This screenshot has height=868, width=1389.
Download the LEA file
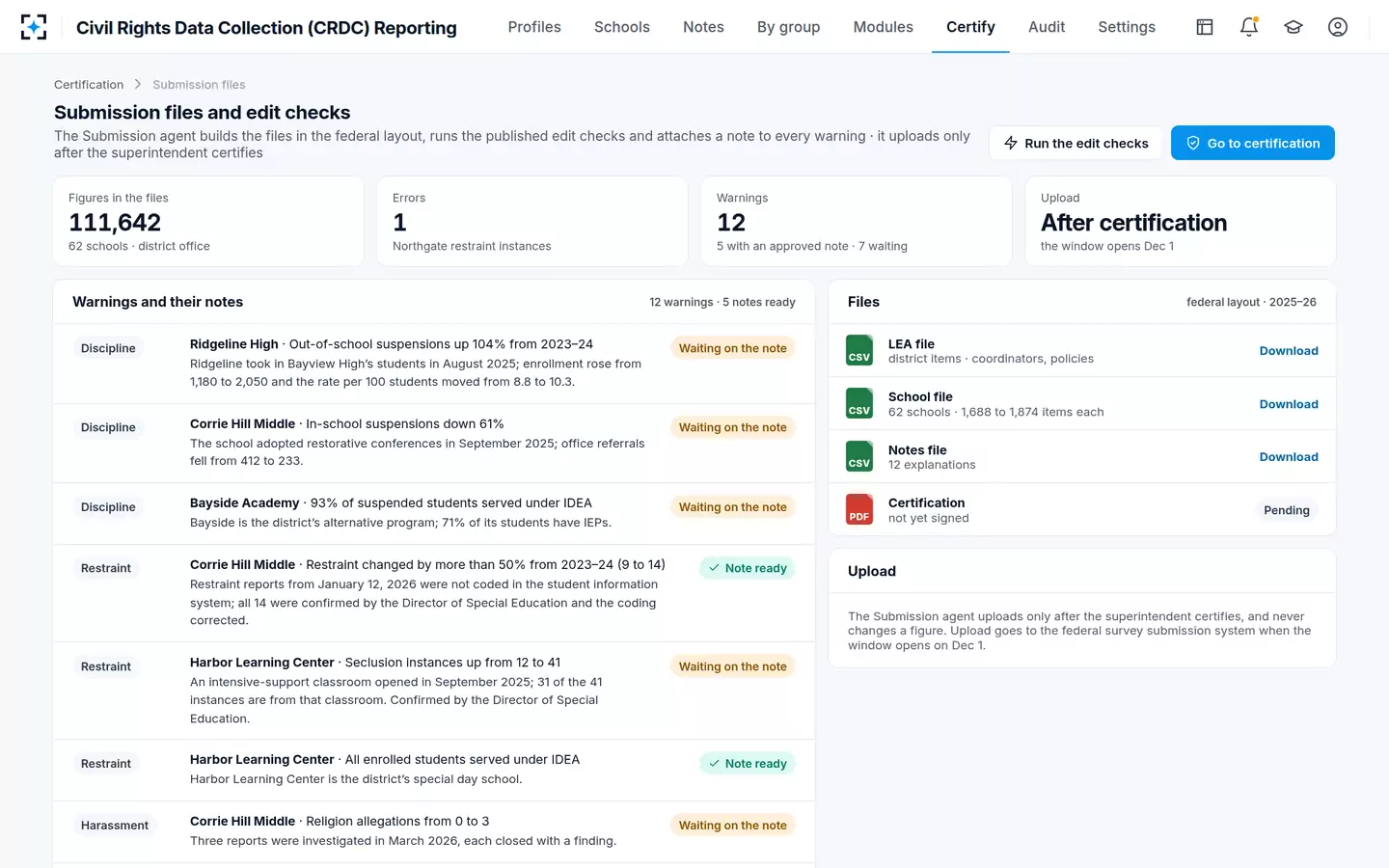click(1289, 351)
